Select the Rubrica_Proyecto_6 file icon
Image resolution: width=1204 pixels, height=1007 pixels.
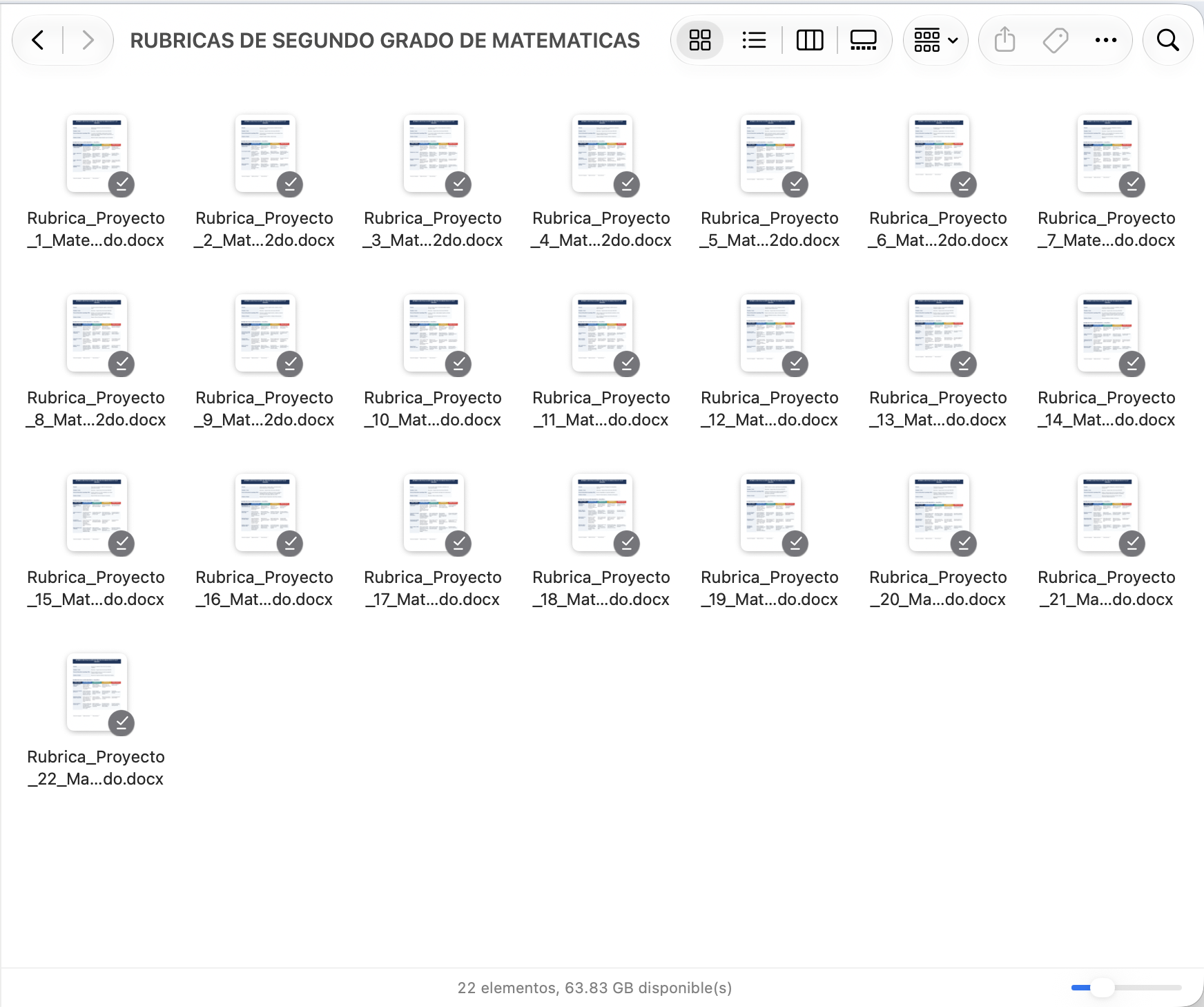click(x=939, y=153)
